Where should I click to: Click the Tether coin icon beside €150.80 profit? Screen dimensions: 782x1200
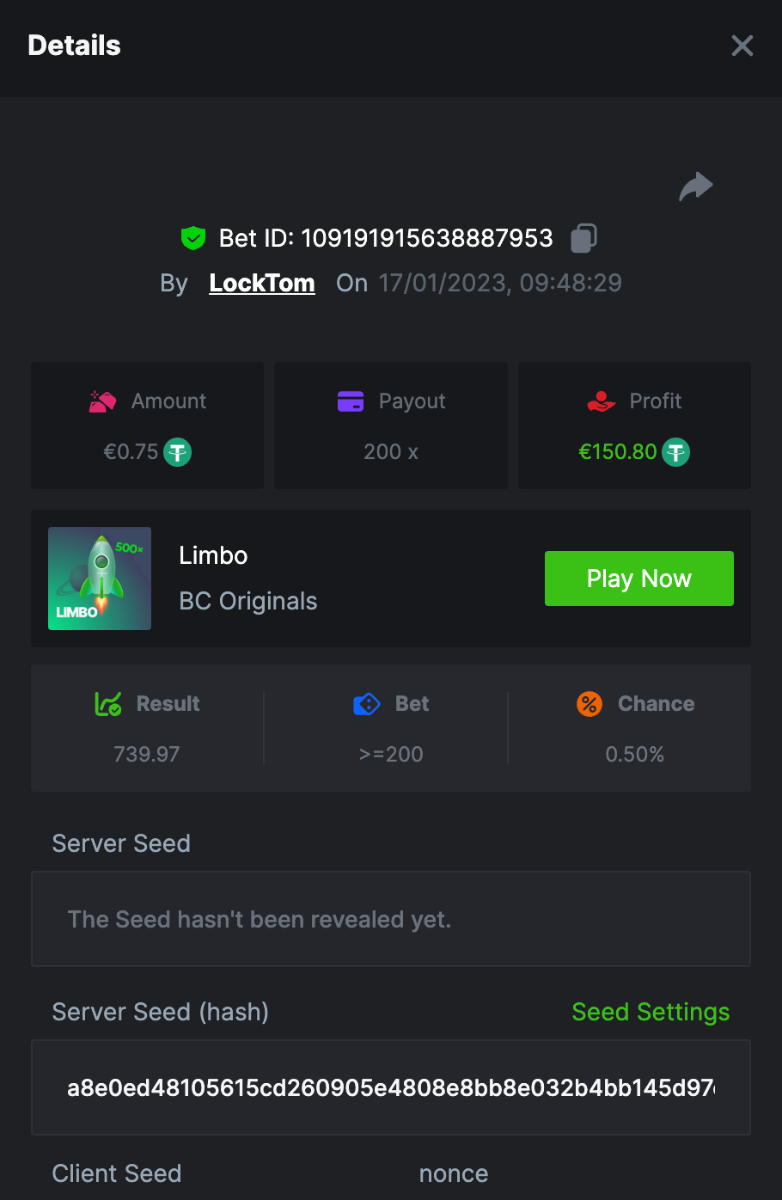(x=677, y=452)
